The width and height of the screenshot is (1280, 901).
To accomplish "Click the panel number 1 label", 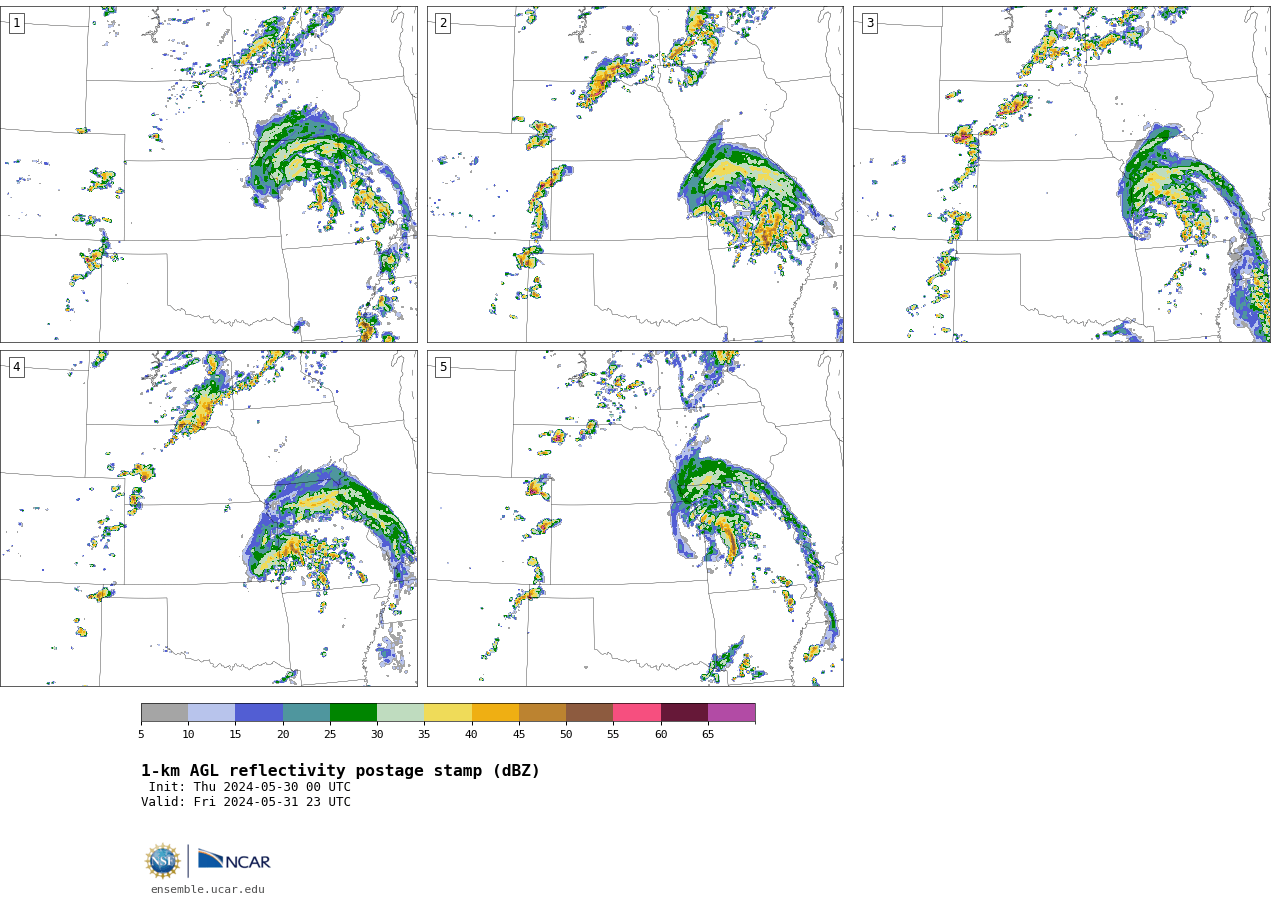I will point(16,23).
